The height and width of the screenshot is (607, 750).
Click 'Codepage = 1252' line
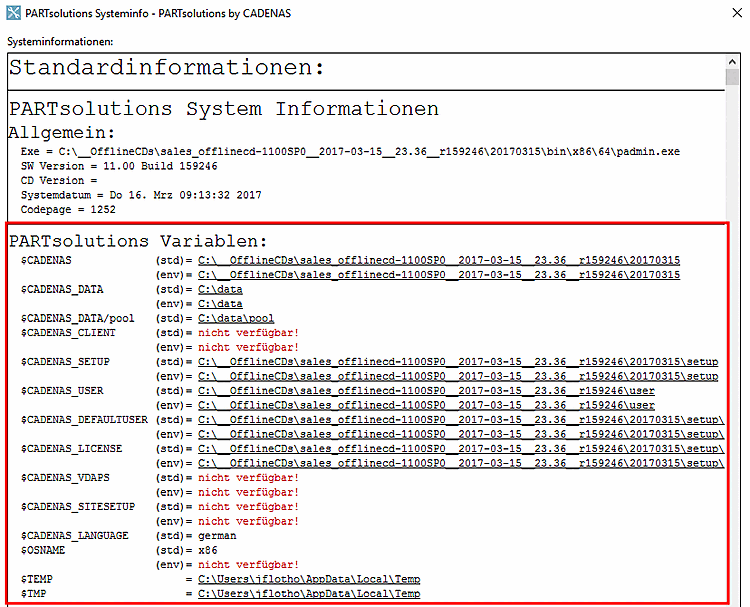68,210
